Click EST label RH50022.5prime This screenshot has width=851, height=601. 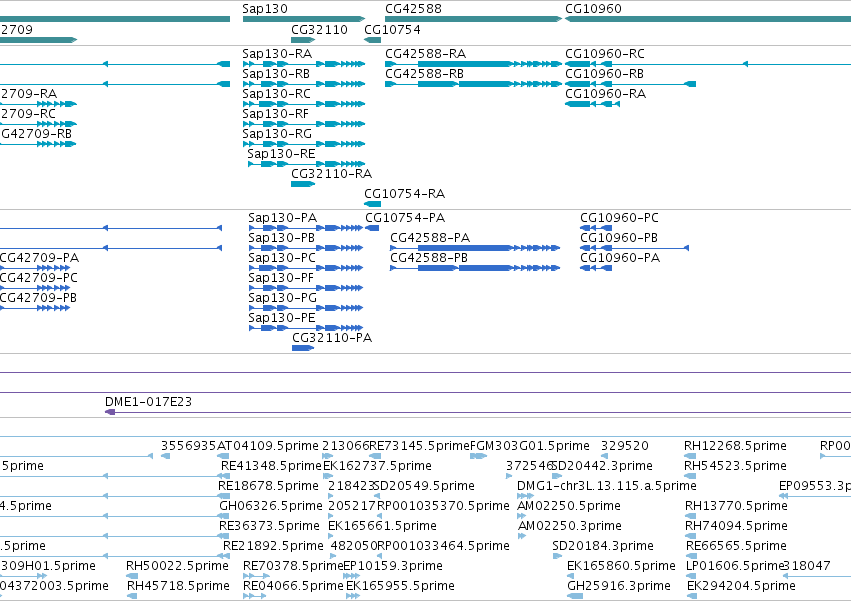[x=177, y=566]
